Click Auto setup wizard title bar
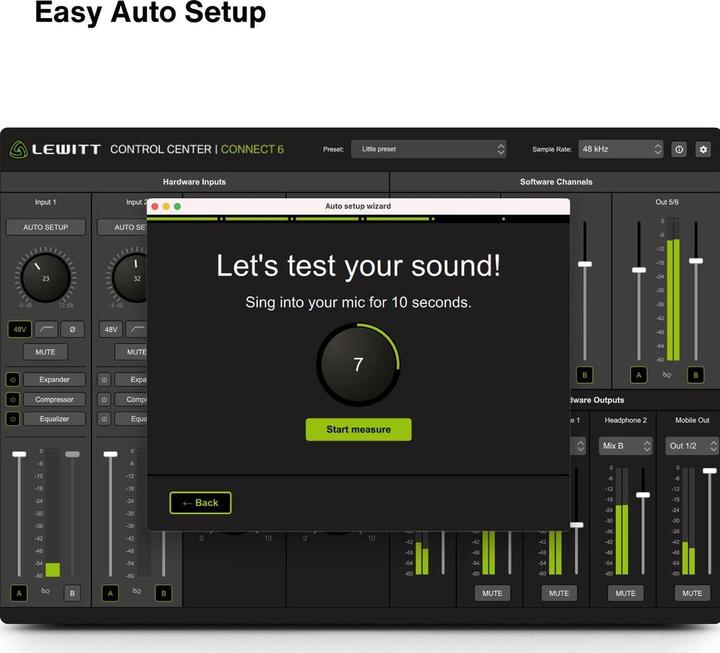 [x=358, y=206]
